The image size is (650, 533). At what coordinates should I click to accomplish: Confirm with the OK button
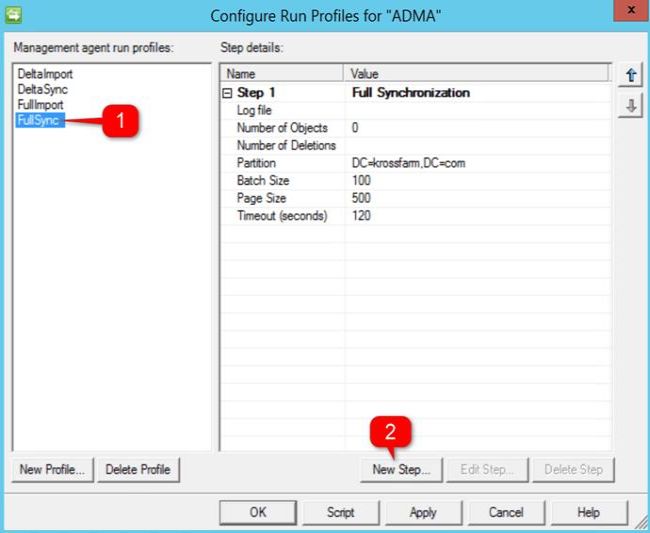coord(258,512)
